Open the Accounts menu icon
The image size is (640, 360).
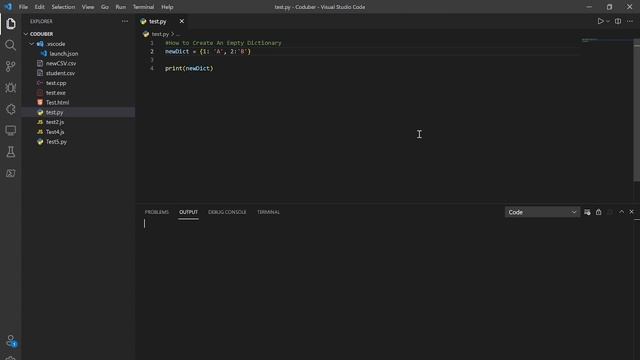click(11, 340)
